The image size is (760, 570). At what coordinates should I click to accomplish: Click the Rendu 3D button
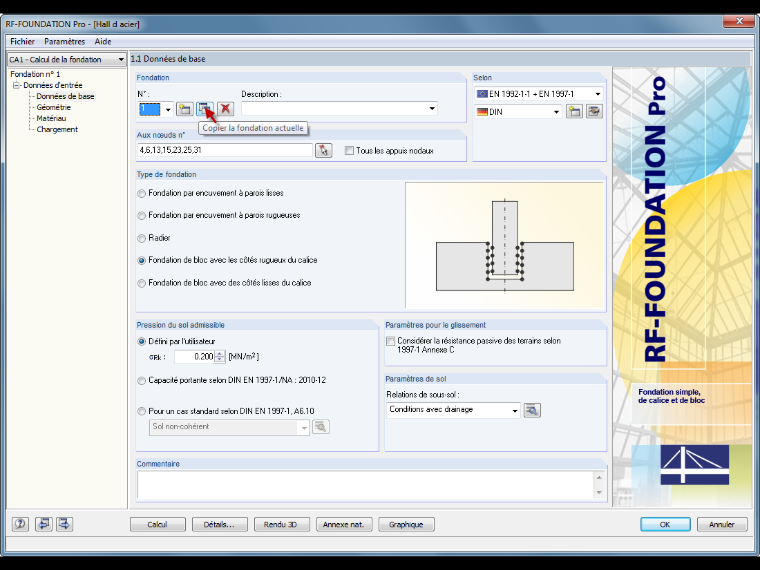click(x=282, y=524)
